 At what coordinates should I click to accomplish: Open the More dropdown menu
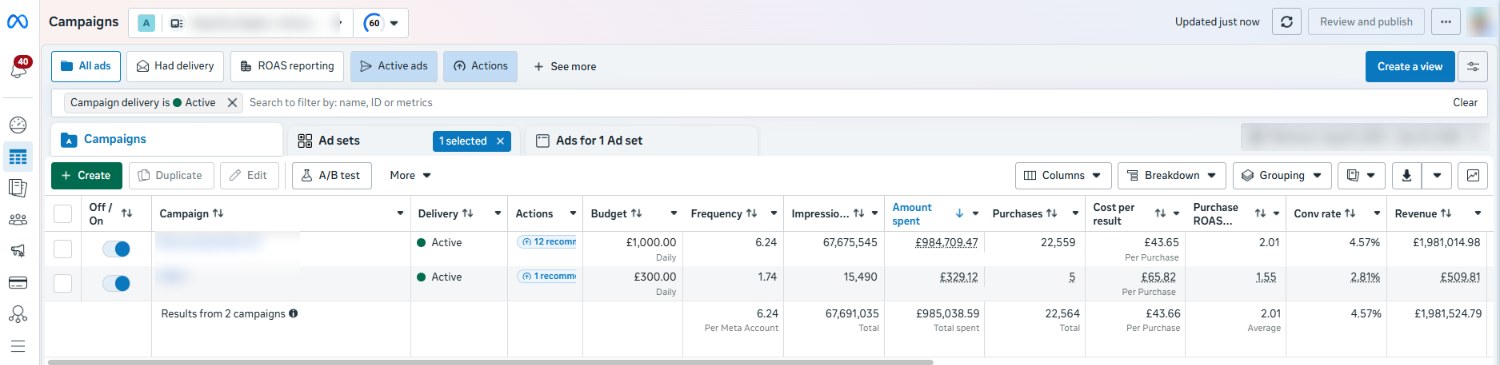click(x=410, y=175)
